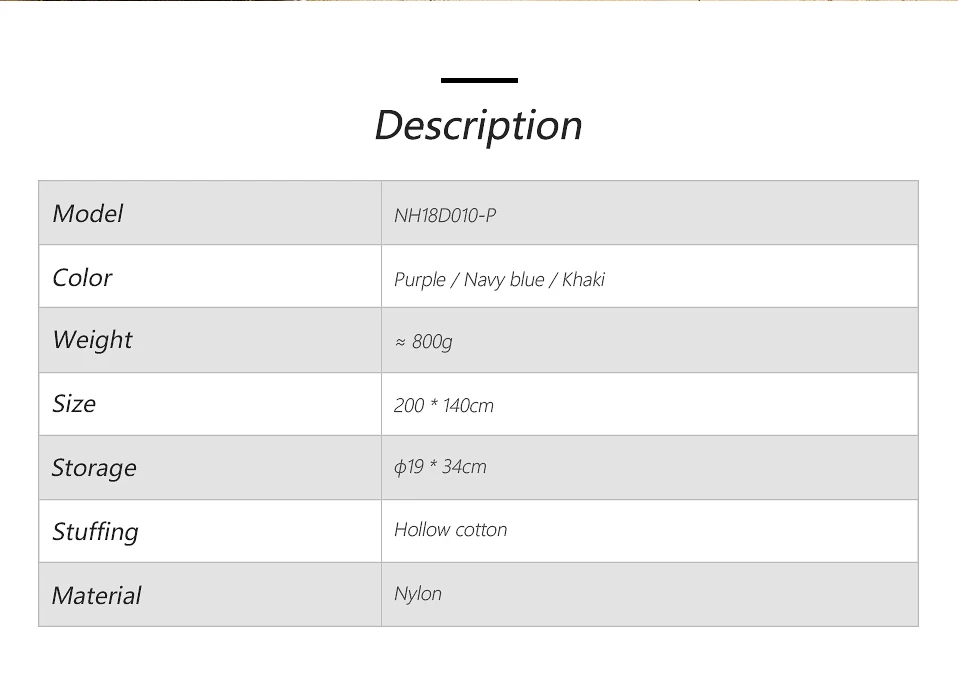
Task: Click the Nylon material value
Action: [x=418, y=593]
